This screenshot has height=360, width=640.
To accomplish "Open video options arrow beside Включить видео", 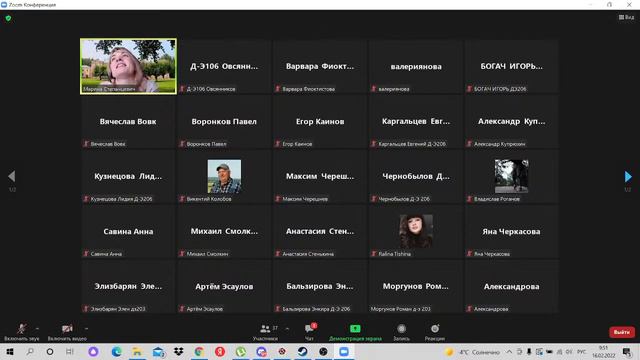I will pyautogui.click(x=86, y=329).
